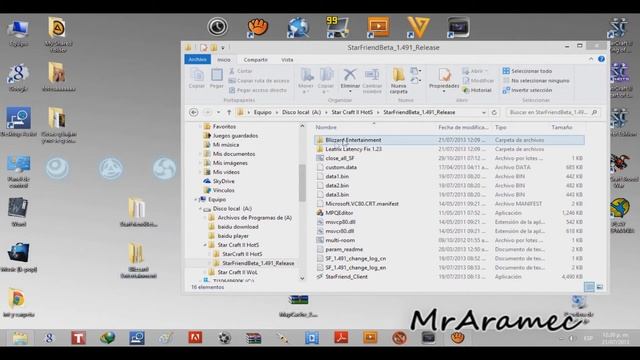Collapse Star Craft II HotS tree node
The image size is (640, 360).
[x=205, y=245]
